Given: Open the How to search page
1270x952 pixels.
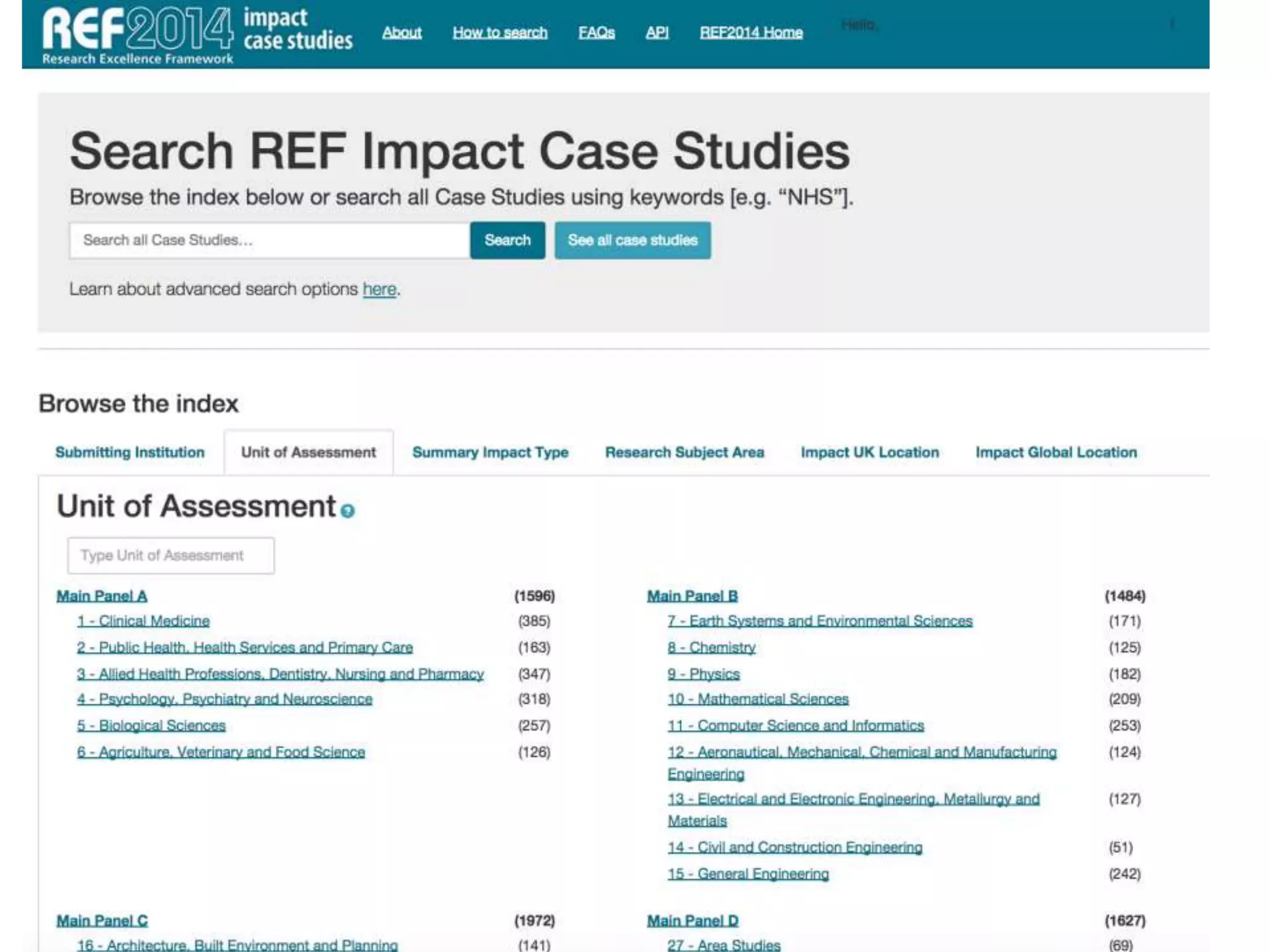Looking at the screenshot, I should pyautogui.click(x=500, y=32).
